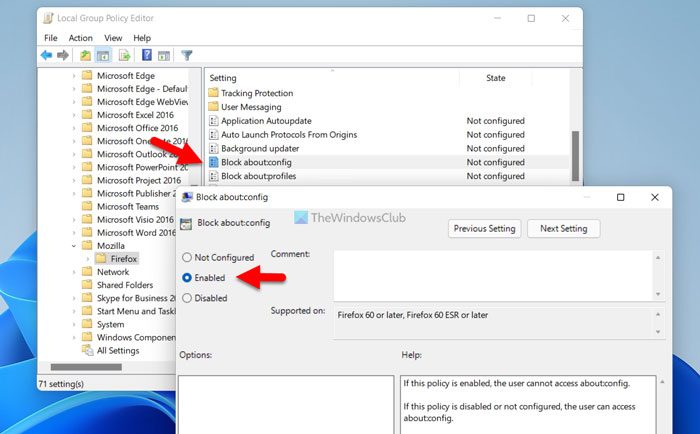
Task: Open the File menu
Action: point(50,38)
